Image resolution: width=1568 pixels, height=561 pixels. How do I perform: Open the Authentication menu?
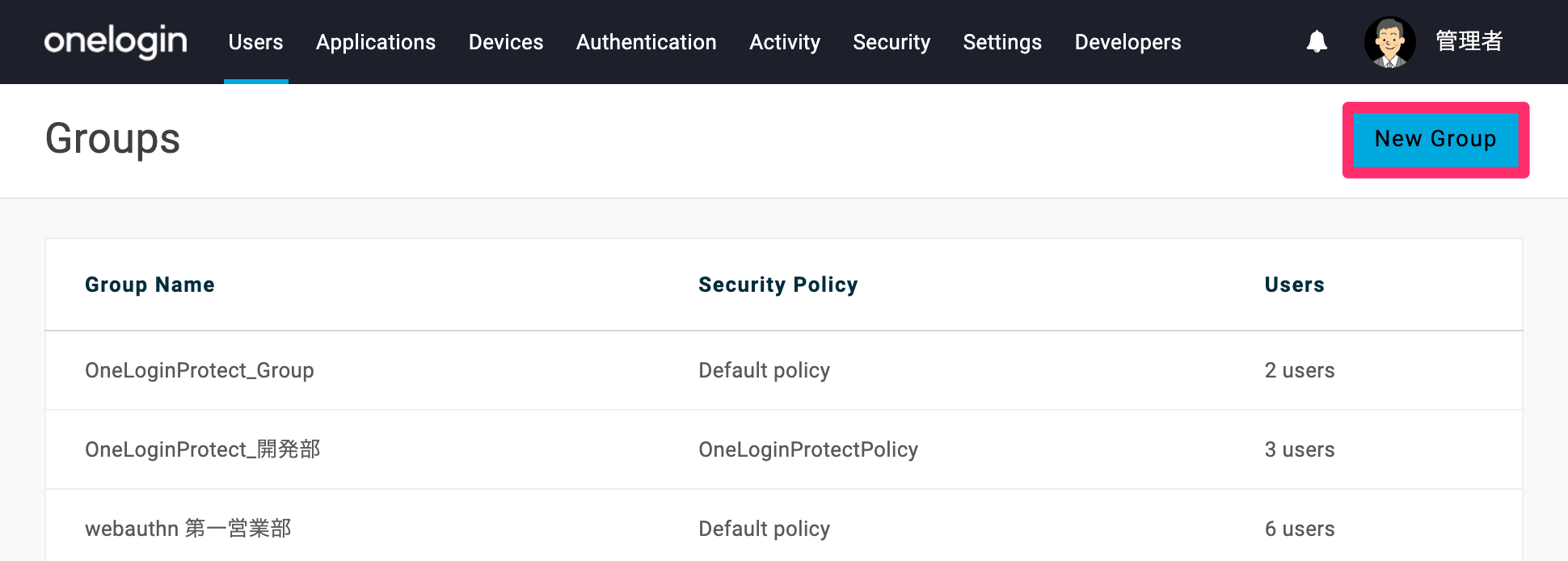coord(647,42)
